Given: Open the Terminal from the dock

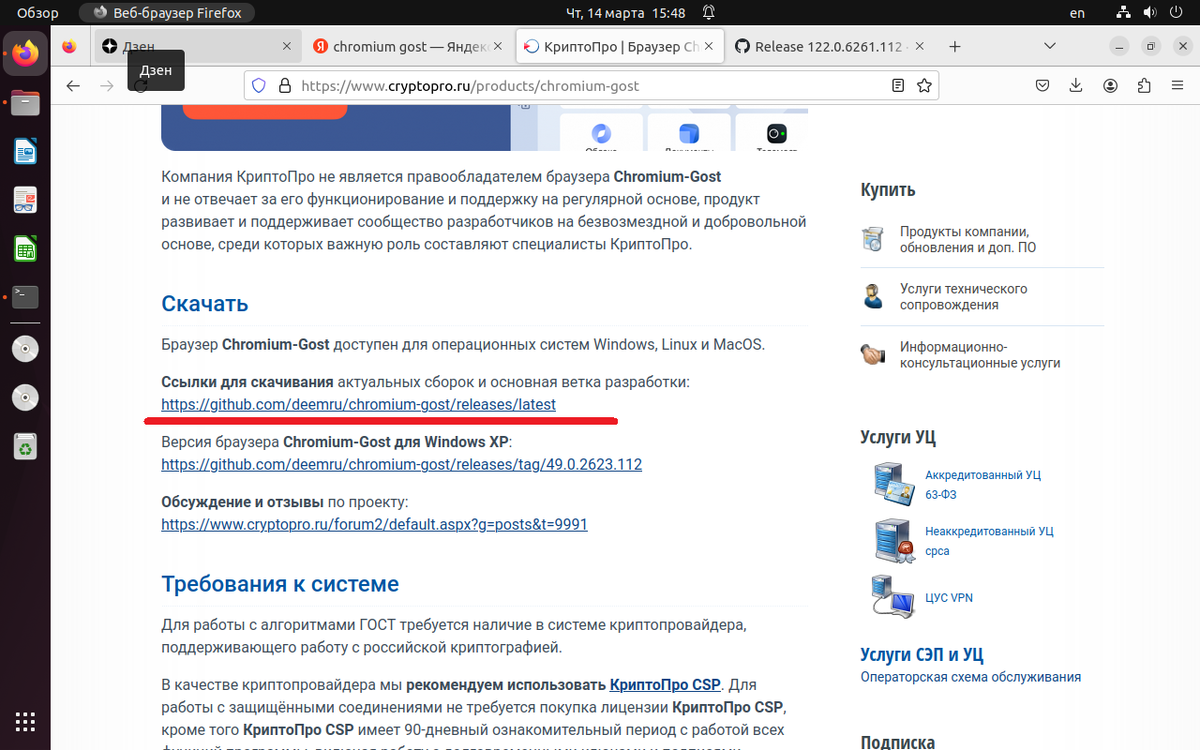Looking at the screenshot, I should (x=25, y=297).
